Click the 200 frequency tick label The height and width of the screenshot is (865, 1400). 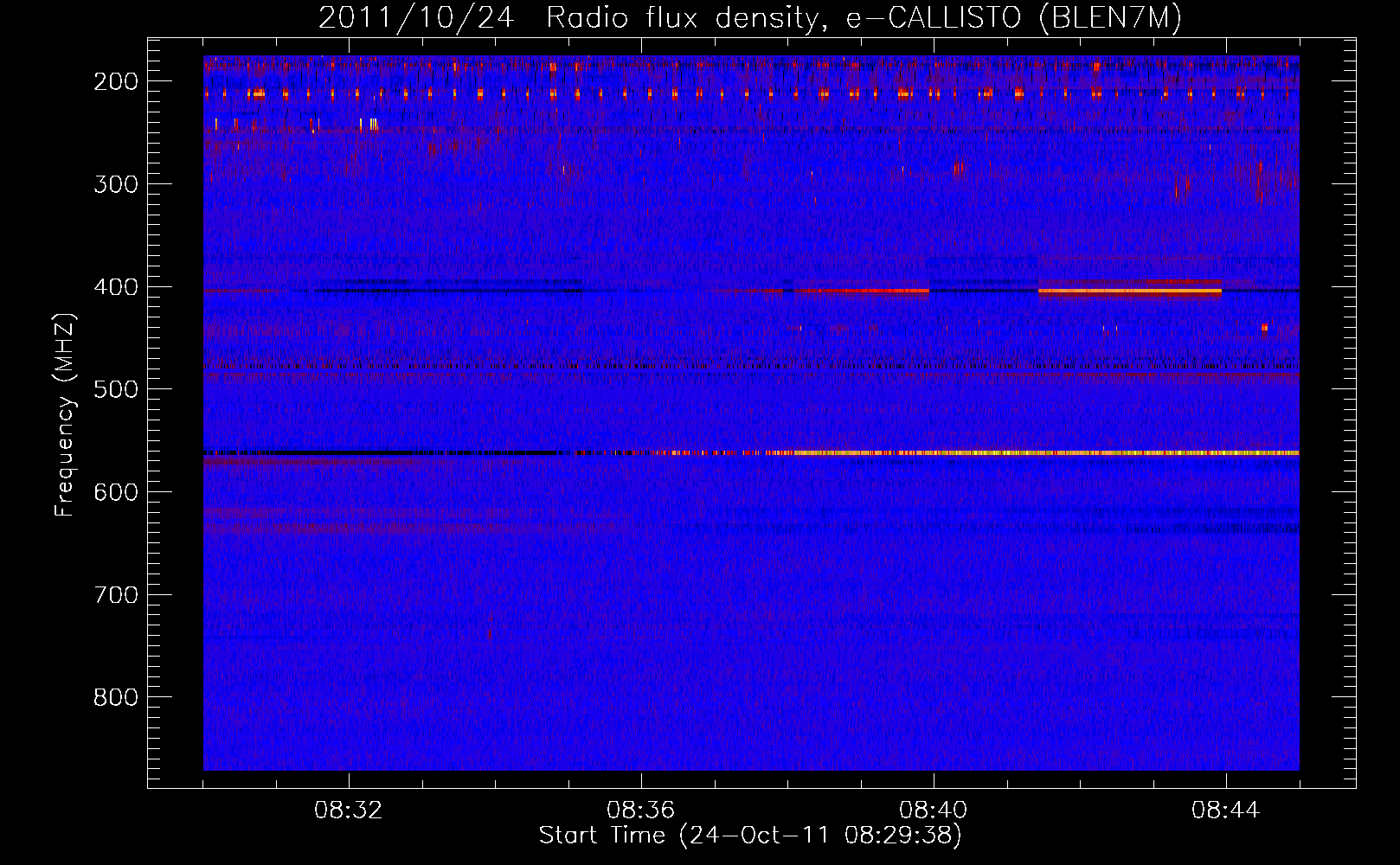tap(116, 81)
